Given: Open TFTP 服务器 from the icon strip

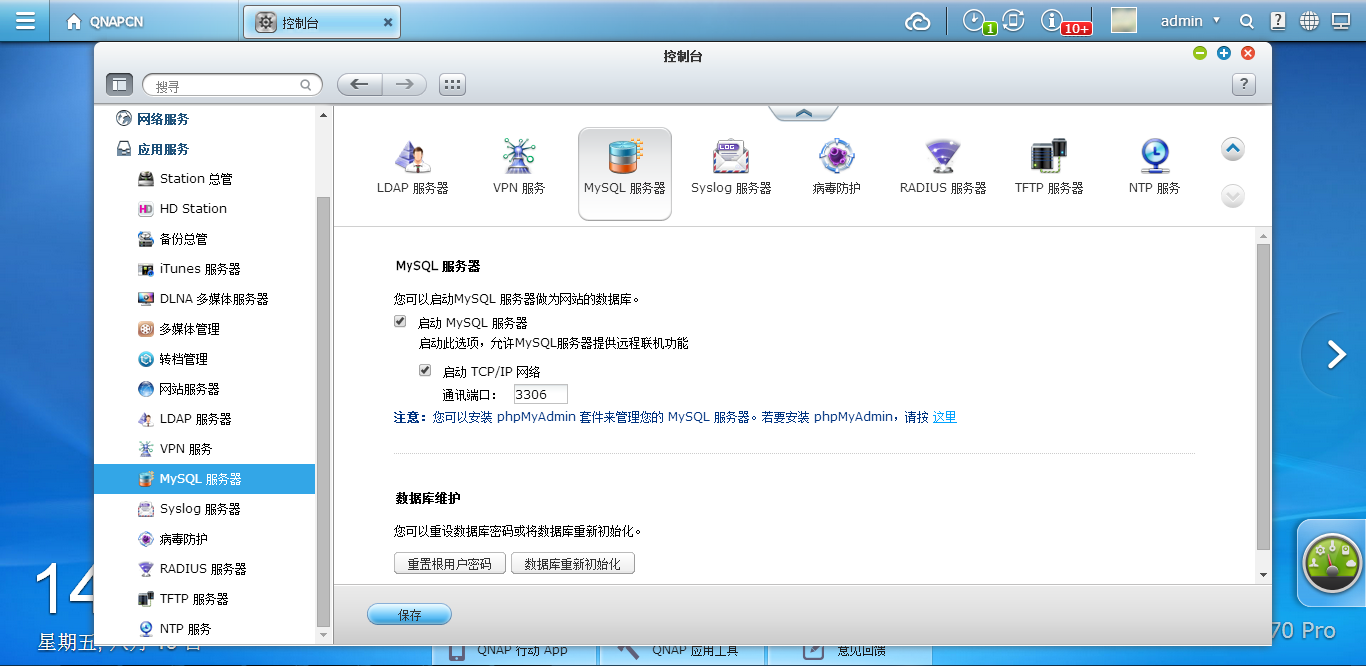Looking at the screenshot, I should [x=1049, y=168].
